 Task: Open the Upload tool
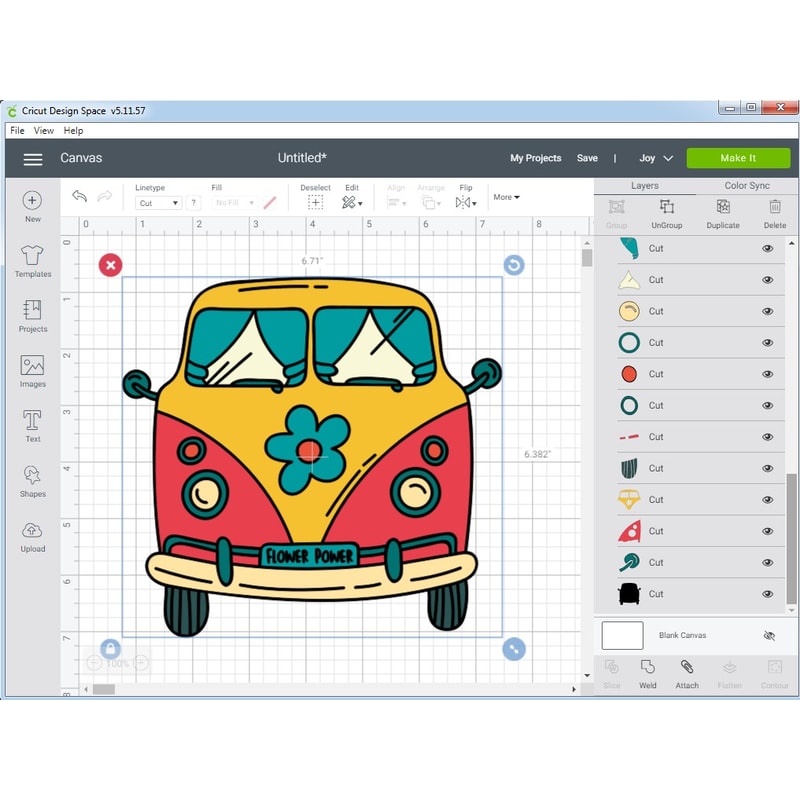click(32, 535)
